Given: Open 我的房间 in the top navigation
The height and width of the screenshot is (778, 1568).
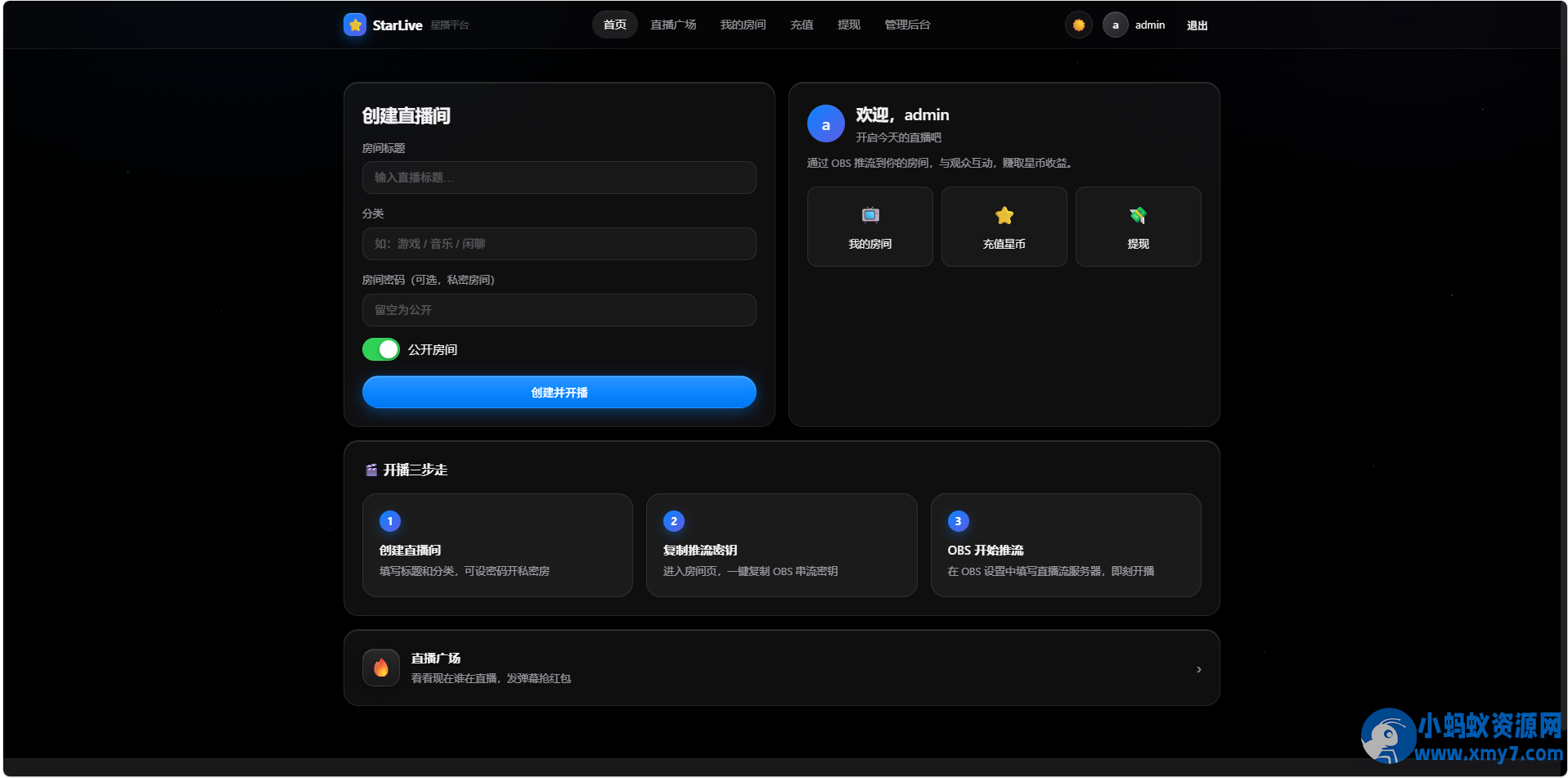Looking at the screenshot, I should point(743,25).
